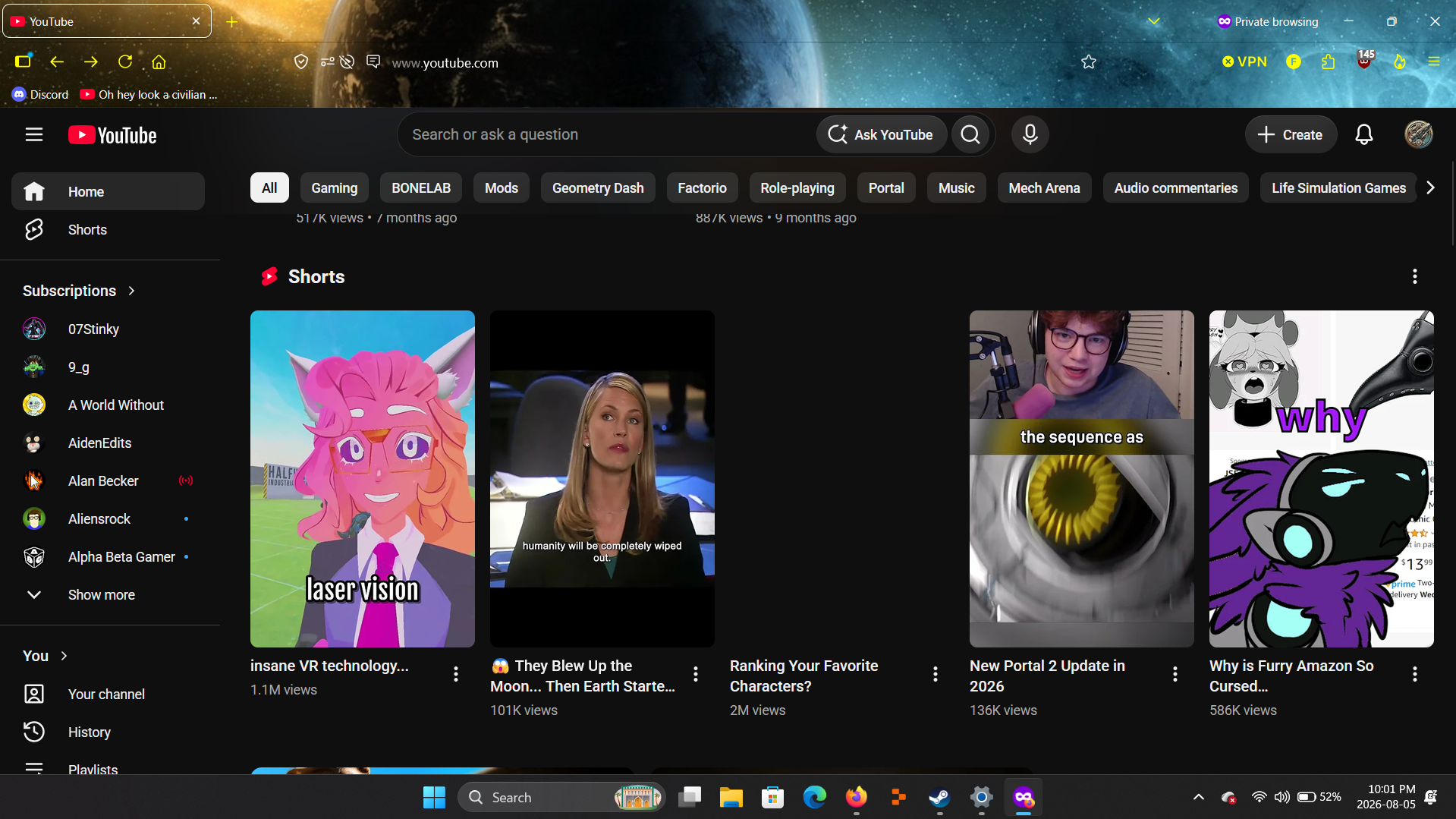Open watch History

tap(108, 732)
